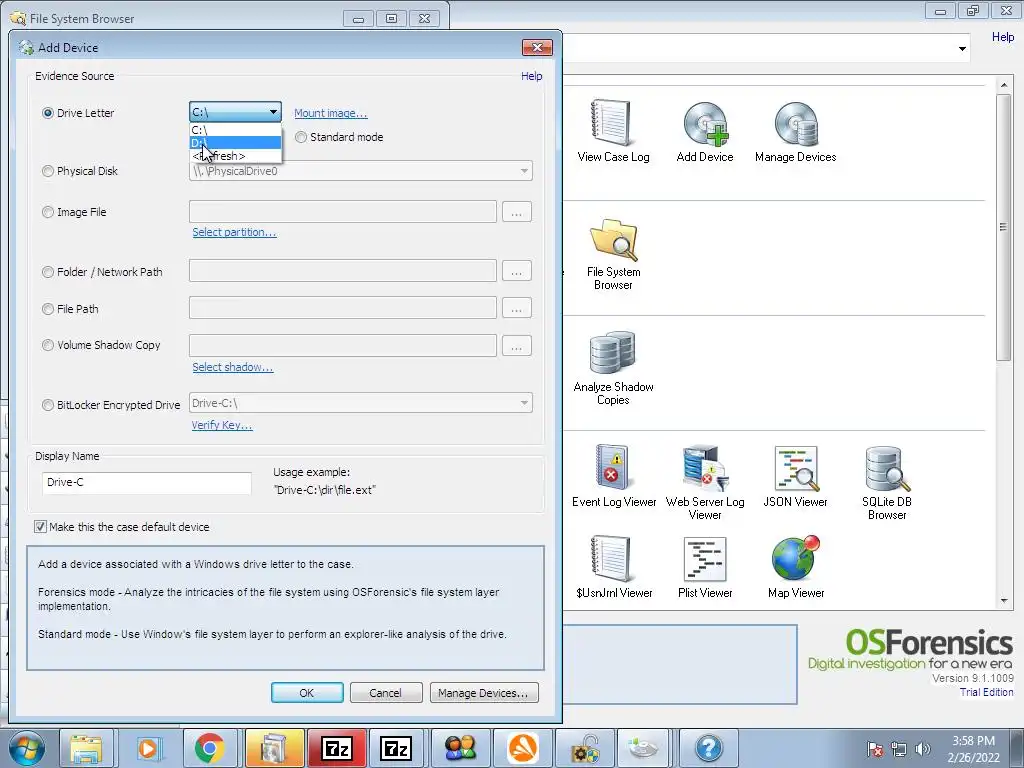Select Folder / Network Path radio button
The image size is (1024, 768).
coord(48,272)
